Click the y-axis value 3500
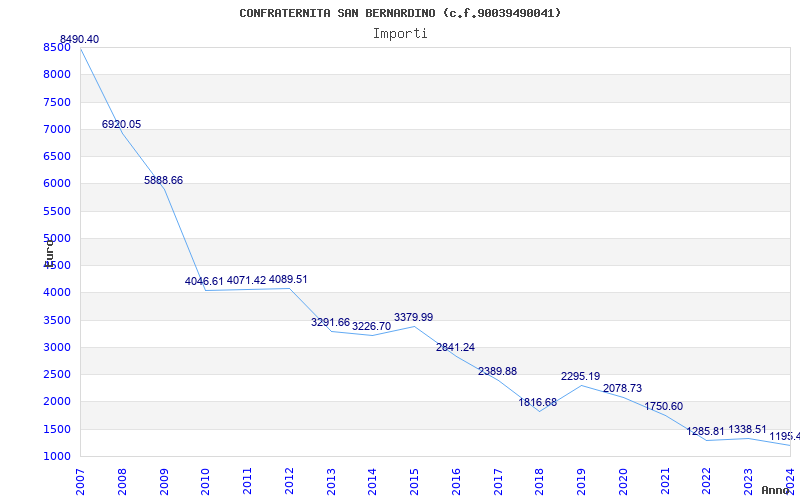800x500 pixels. coord(57,320)
